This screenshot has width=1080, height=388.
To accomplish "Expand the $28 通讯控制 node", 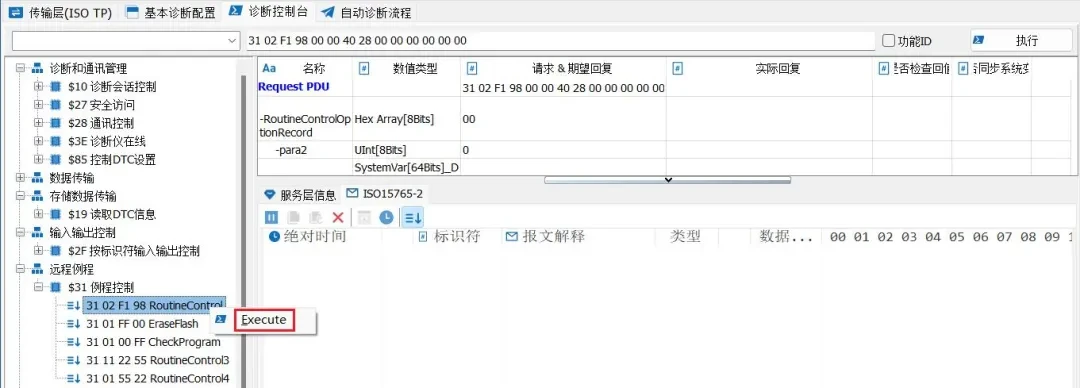I will click(x=39, y=123).
